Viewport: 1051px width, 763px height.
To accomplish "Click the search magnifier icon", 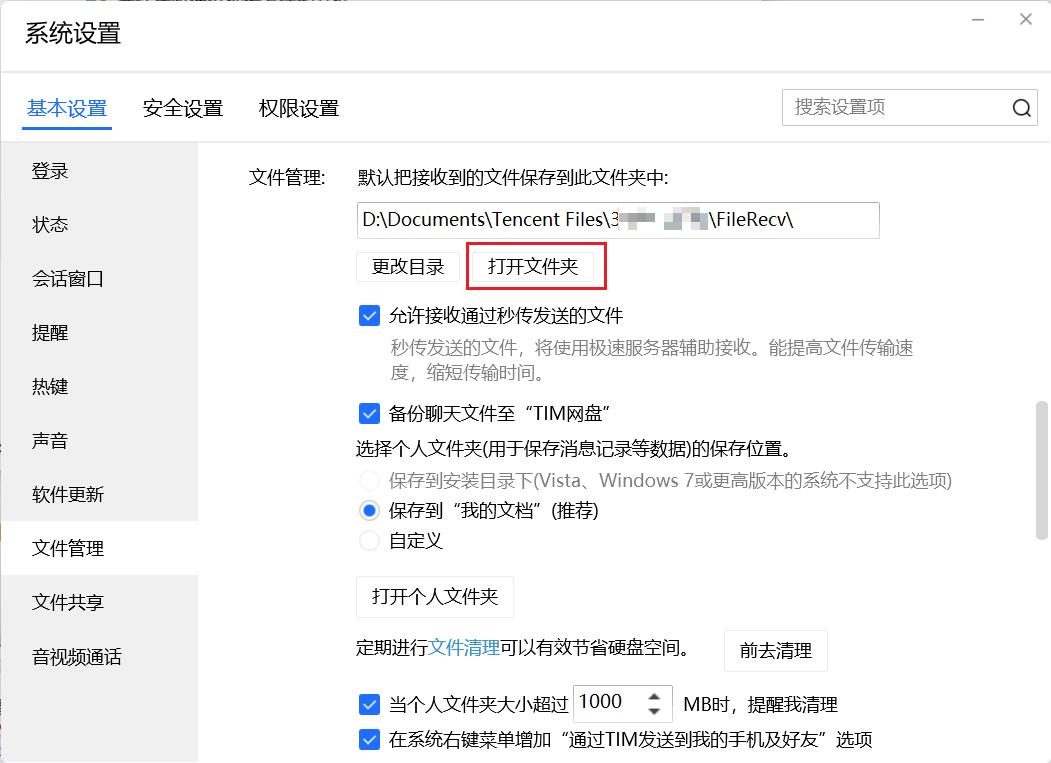I will pos(1020,107).
